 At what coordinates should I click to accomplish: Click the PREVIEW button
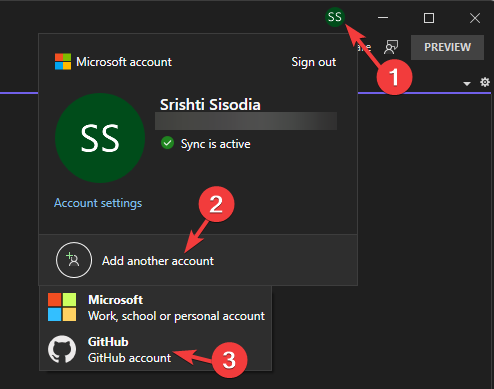point(447,47)
